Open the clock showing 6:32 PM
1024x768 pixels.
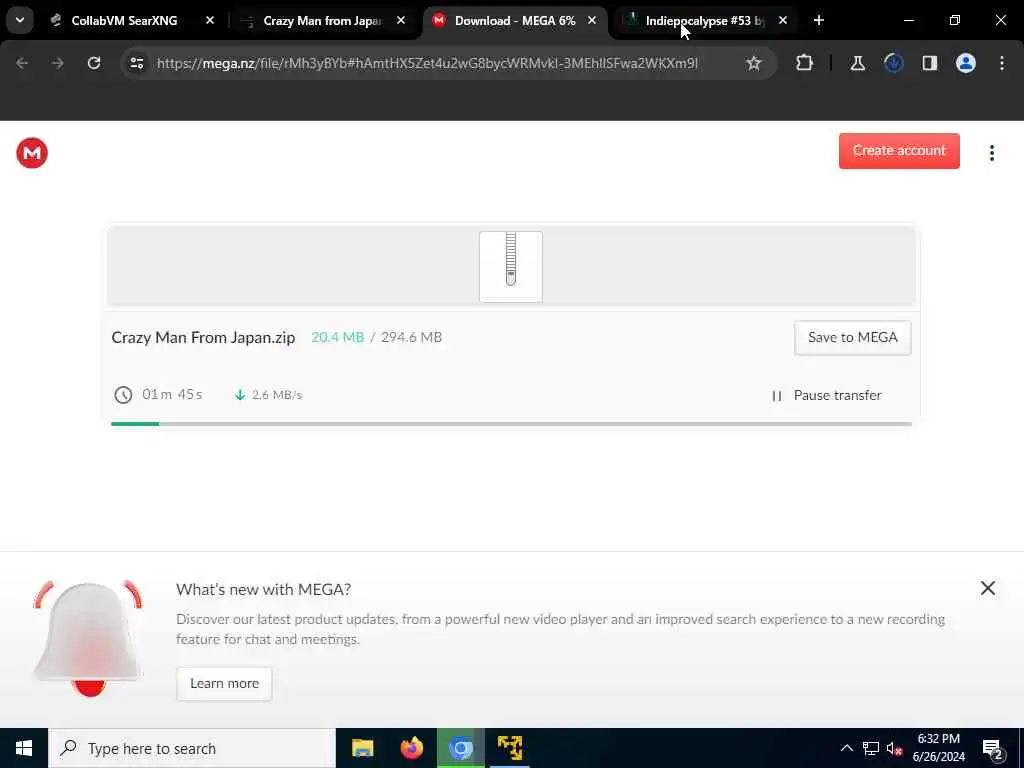[x=938, y=748]
